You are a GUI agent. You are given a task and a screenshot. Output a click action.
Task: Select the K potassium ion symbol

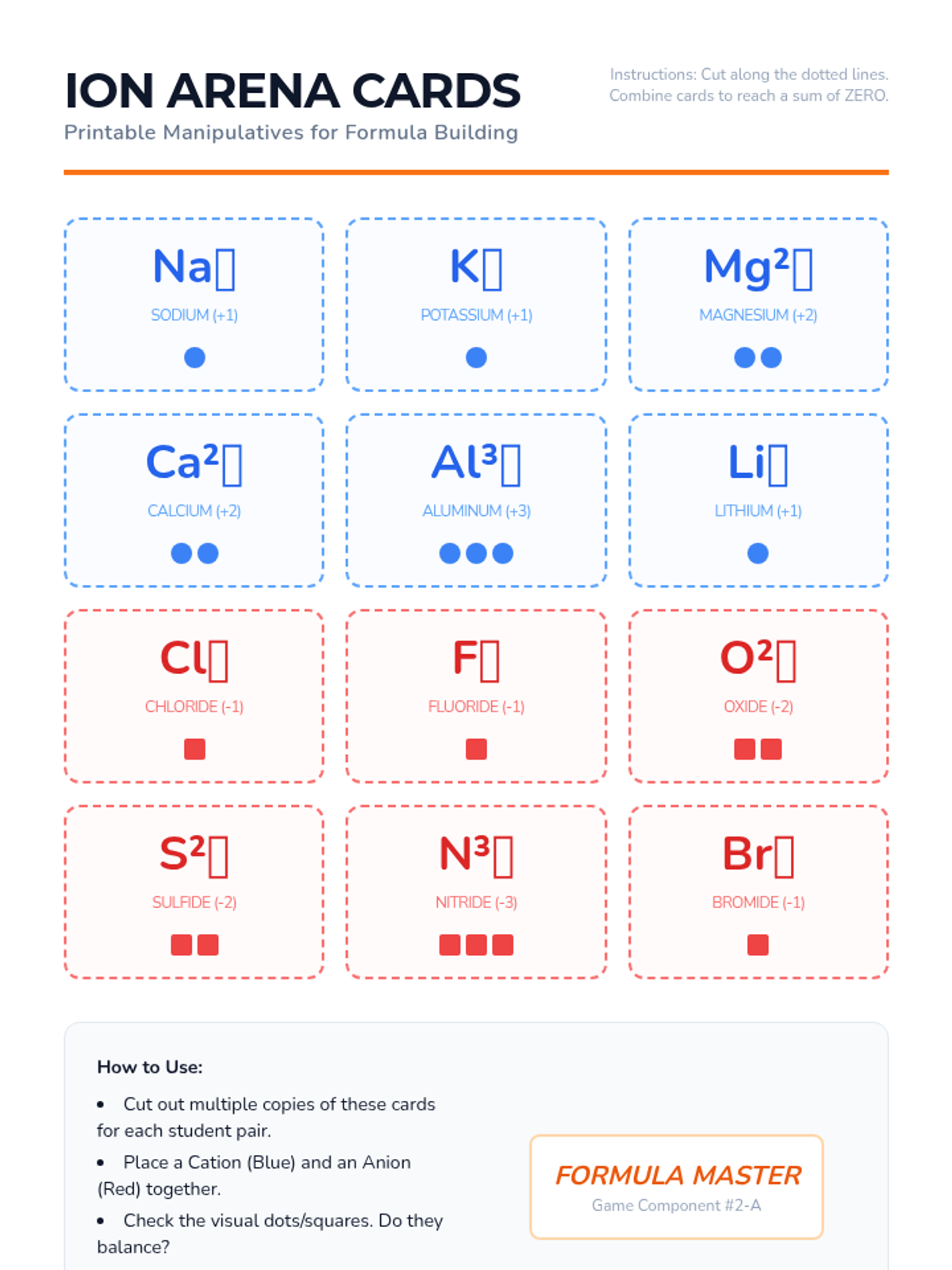click(476, 267)
